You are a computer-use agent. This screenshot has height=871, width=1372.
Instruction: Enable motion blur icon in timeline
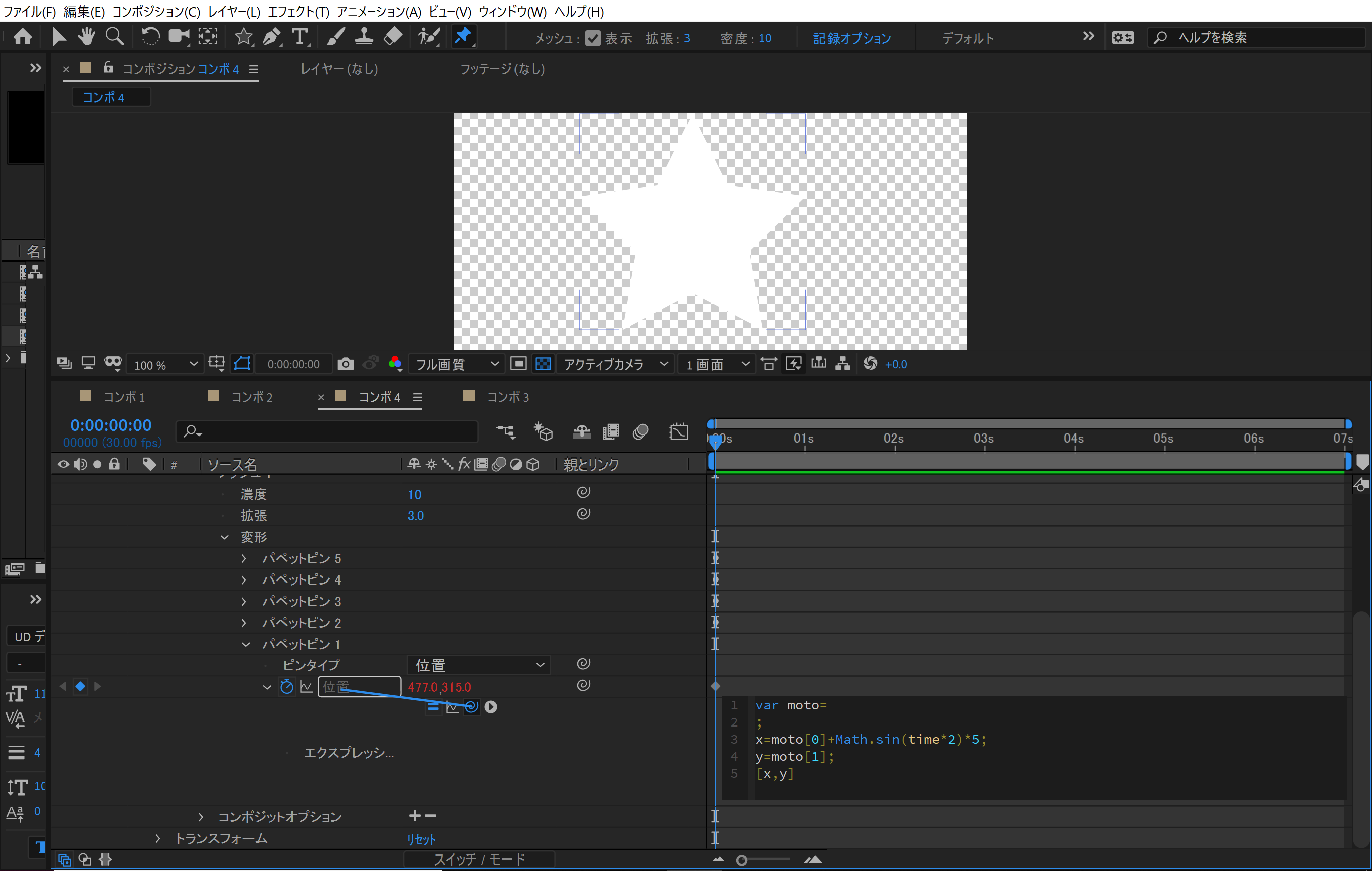(x=641, y=431)
